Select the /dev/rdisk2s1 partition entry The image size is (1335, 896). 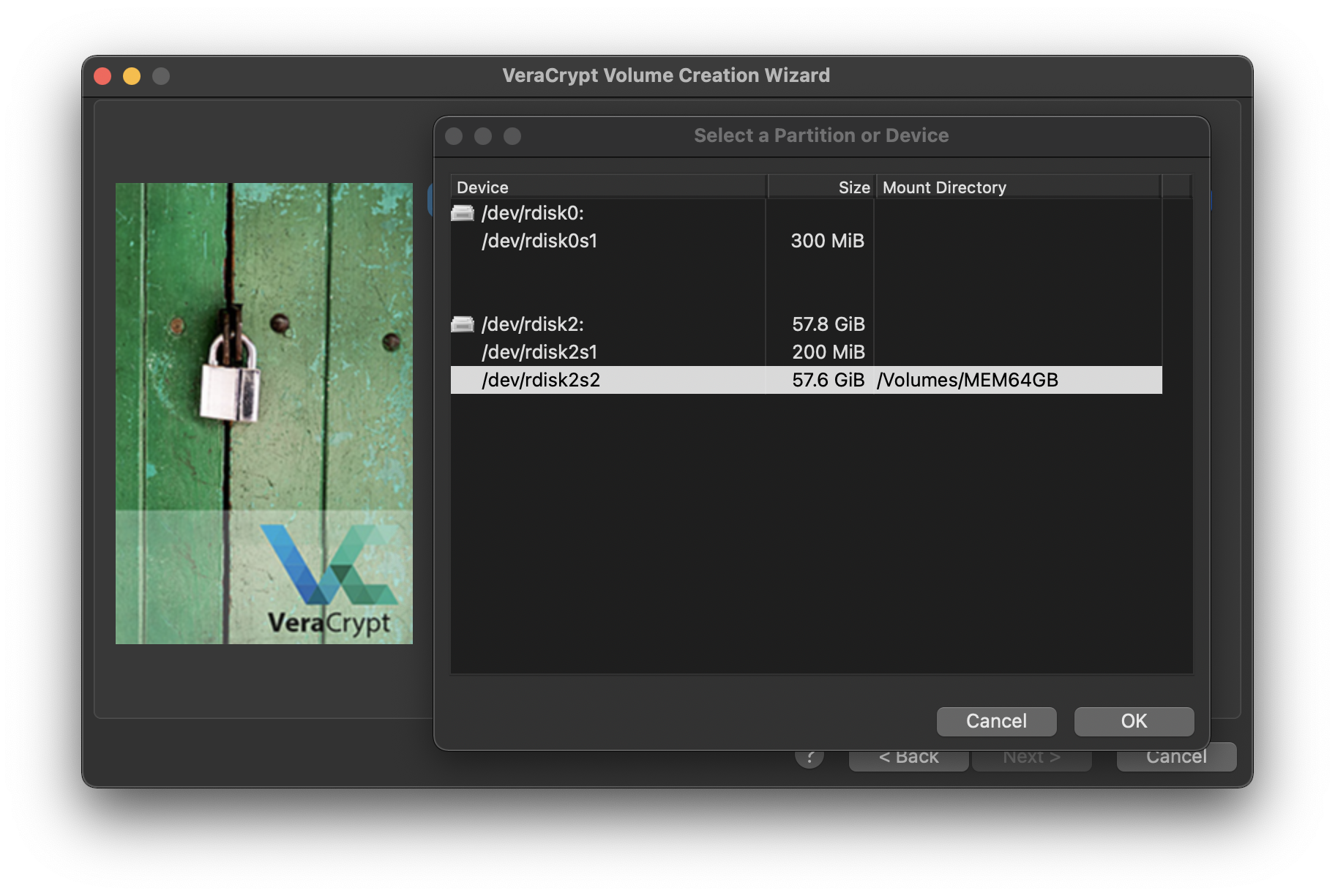coord(539,352)
